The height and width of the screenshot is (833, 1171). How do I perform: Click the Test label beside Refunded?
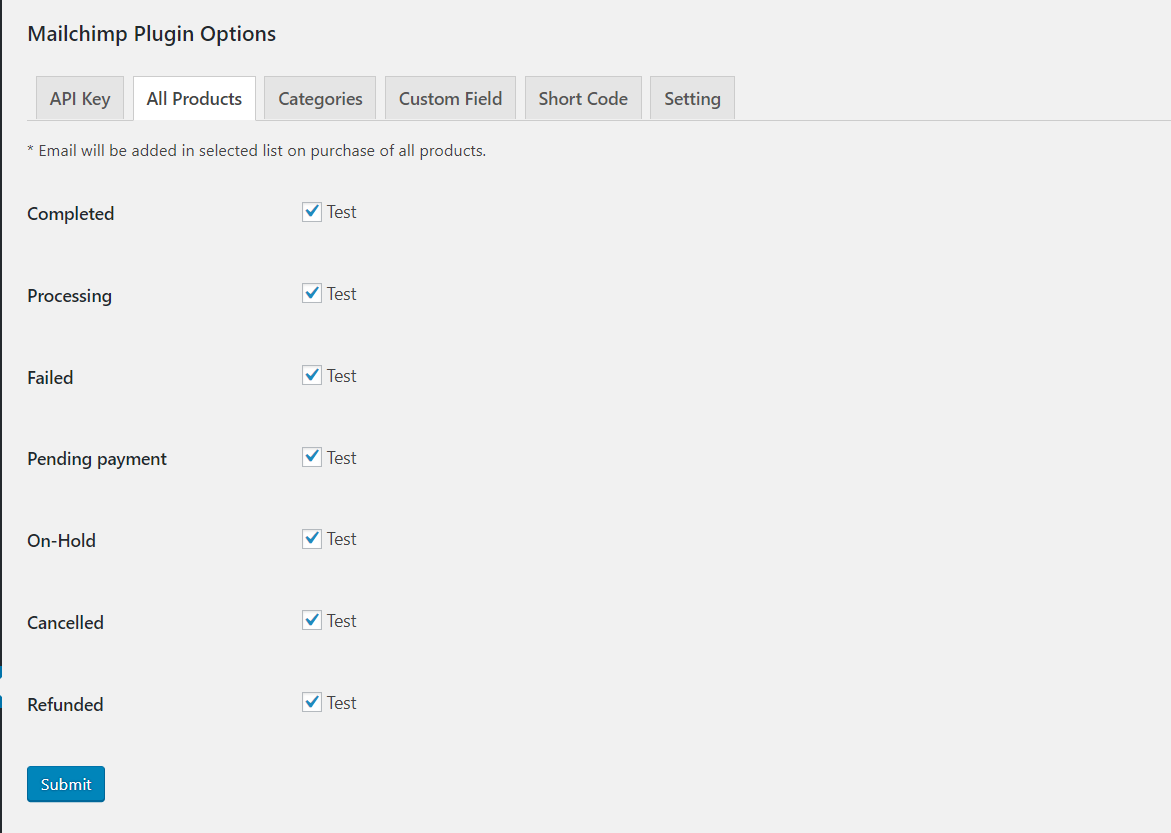coord(341,703)
